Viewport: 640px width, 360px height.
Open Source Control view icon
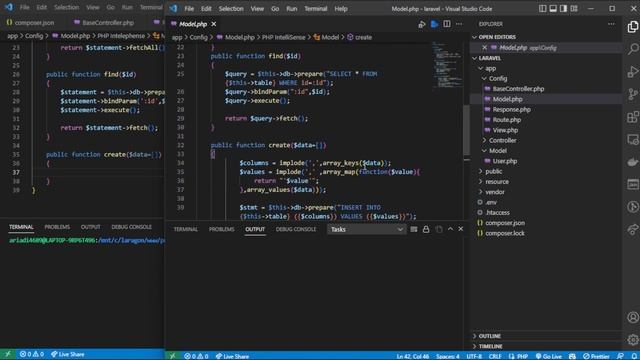(633, 94)
